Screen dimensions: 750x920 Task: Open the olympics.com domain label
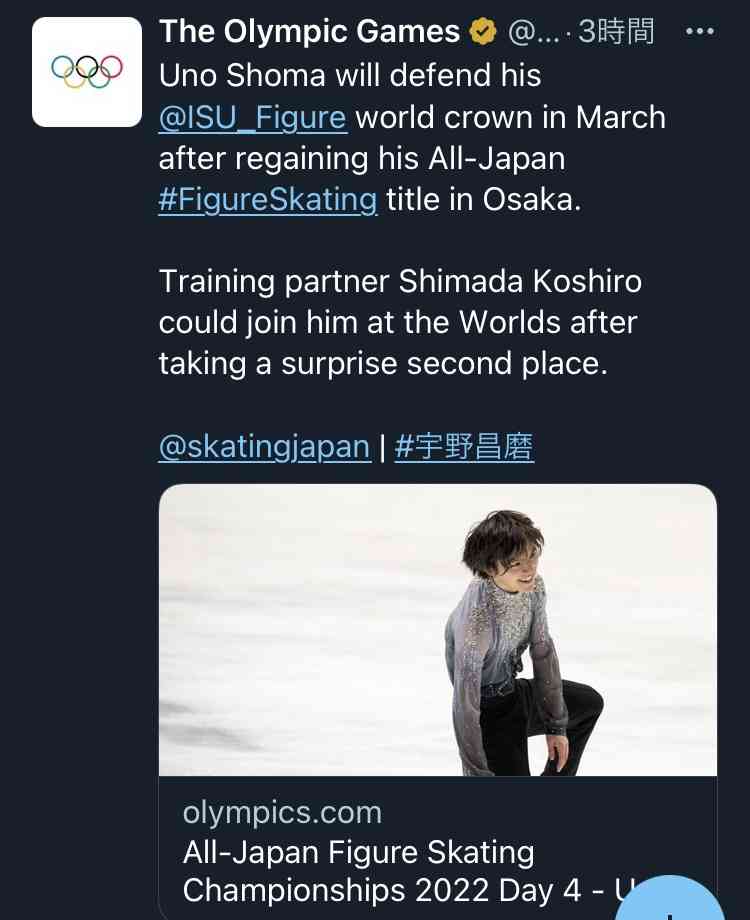(282, 813)
